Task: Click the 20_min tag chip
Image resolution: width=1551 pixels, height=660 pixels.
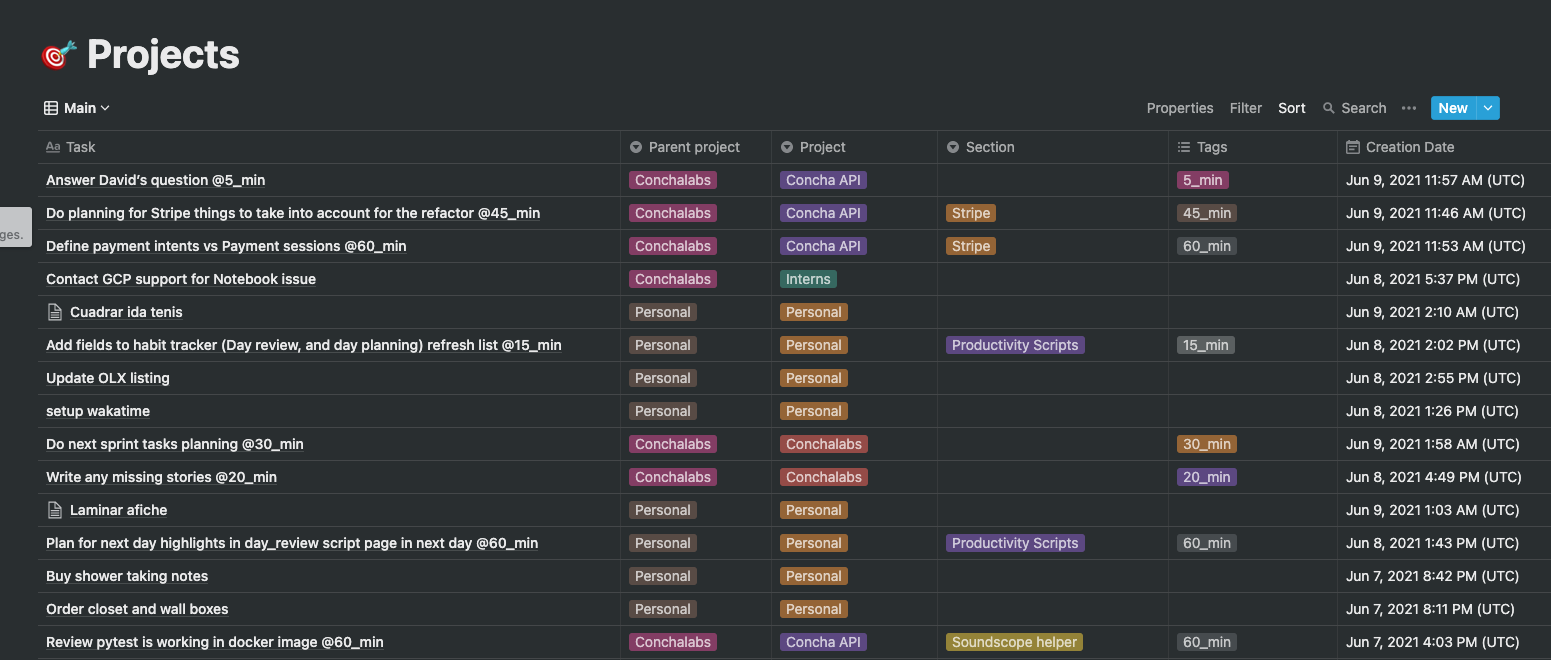Action: (1207, 477)
